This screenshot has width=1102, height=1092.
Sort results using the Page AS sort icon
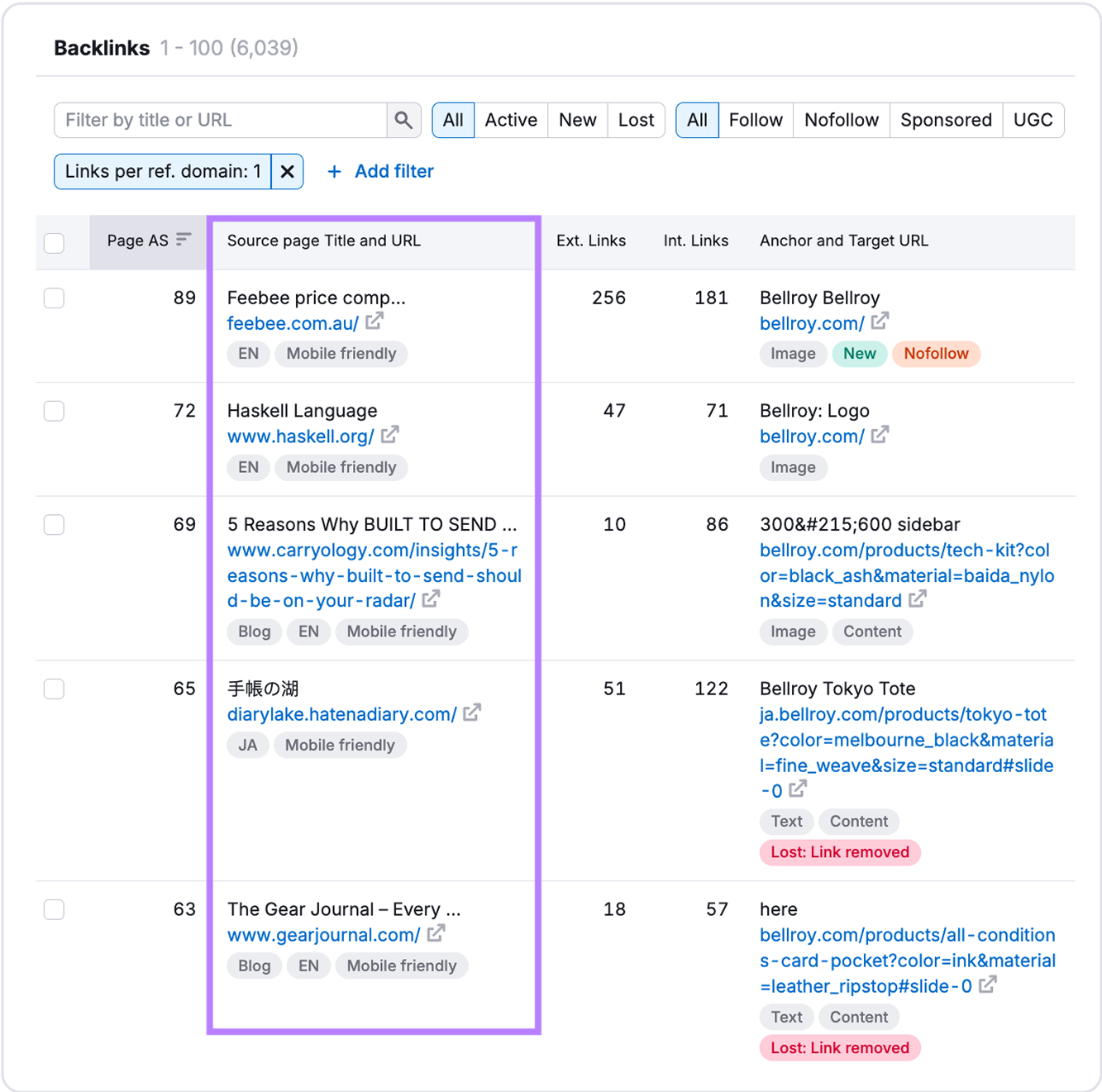click(184, 240)
